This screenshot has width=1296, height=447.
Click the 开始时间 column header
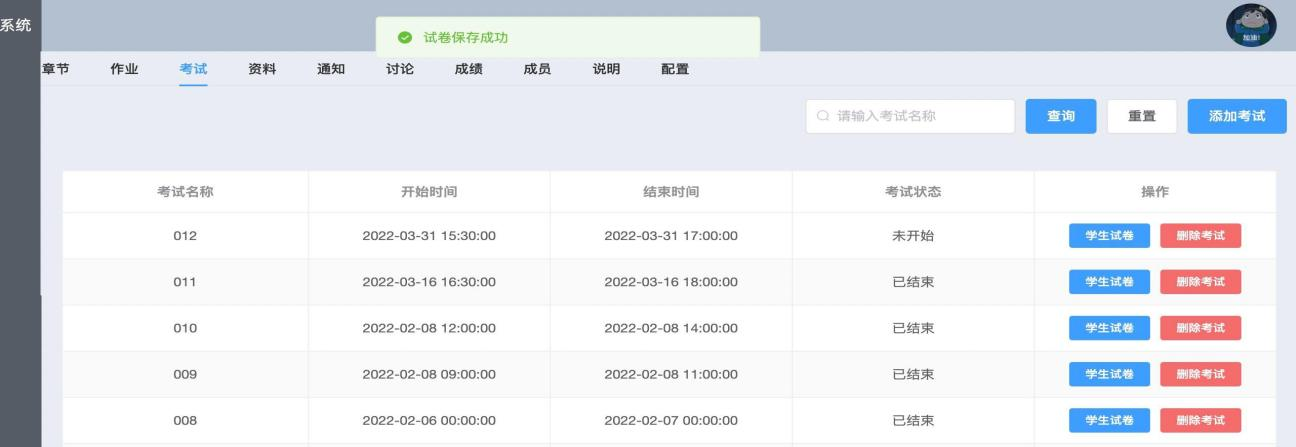(429, 191)
